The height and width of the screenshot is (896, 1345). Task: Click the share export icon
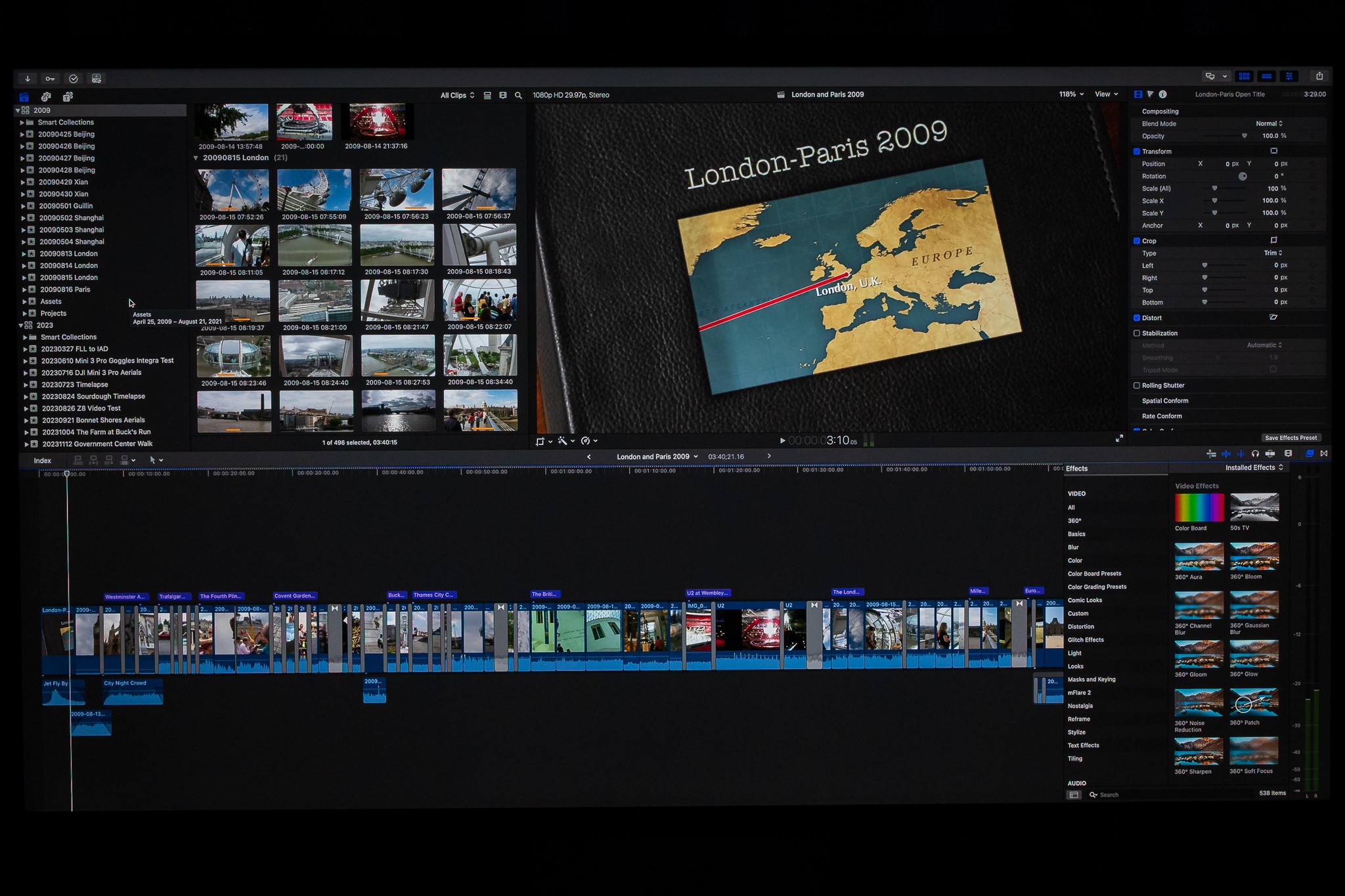pos(1319,76)
